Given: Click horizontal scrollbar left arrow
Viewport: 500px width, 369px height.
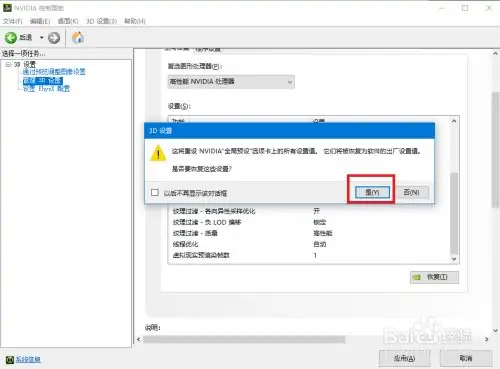Looking at the screenshot, I should 139,339.
